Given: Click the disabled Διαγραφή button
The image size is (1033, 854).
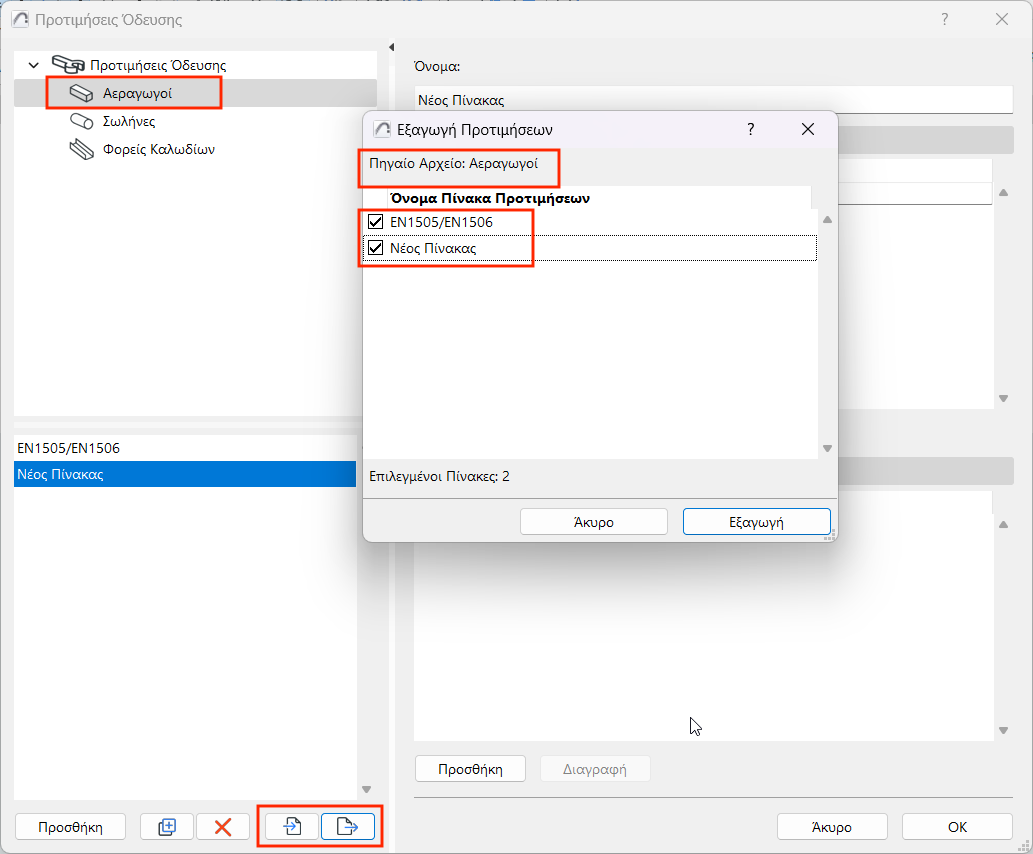Looking at the screenshot, I should (595, 769).
